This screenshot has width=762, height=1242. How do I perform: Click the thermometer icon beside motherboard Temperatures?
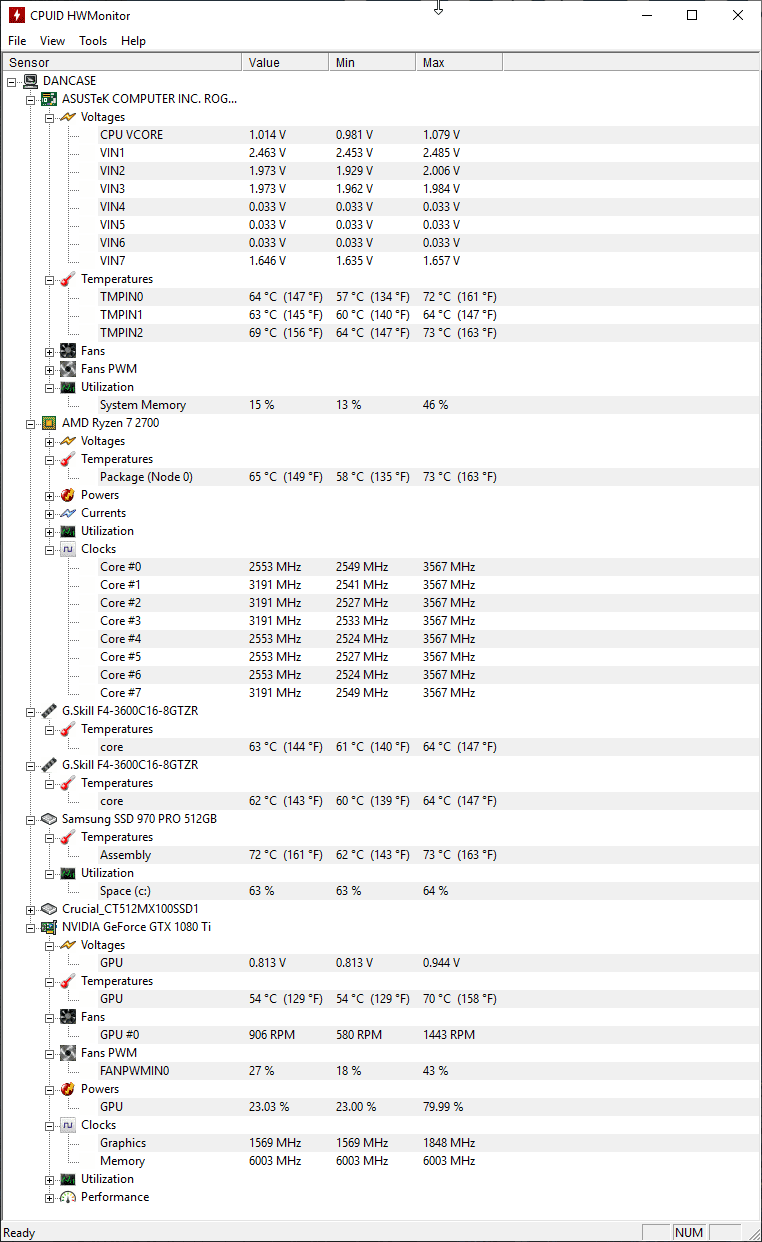68,279
